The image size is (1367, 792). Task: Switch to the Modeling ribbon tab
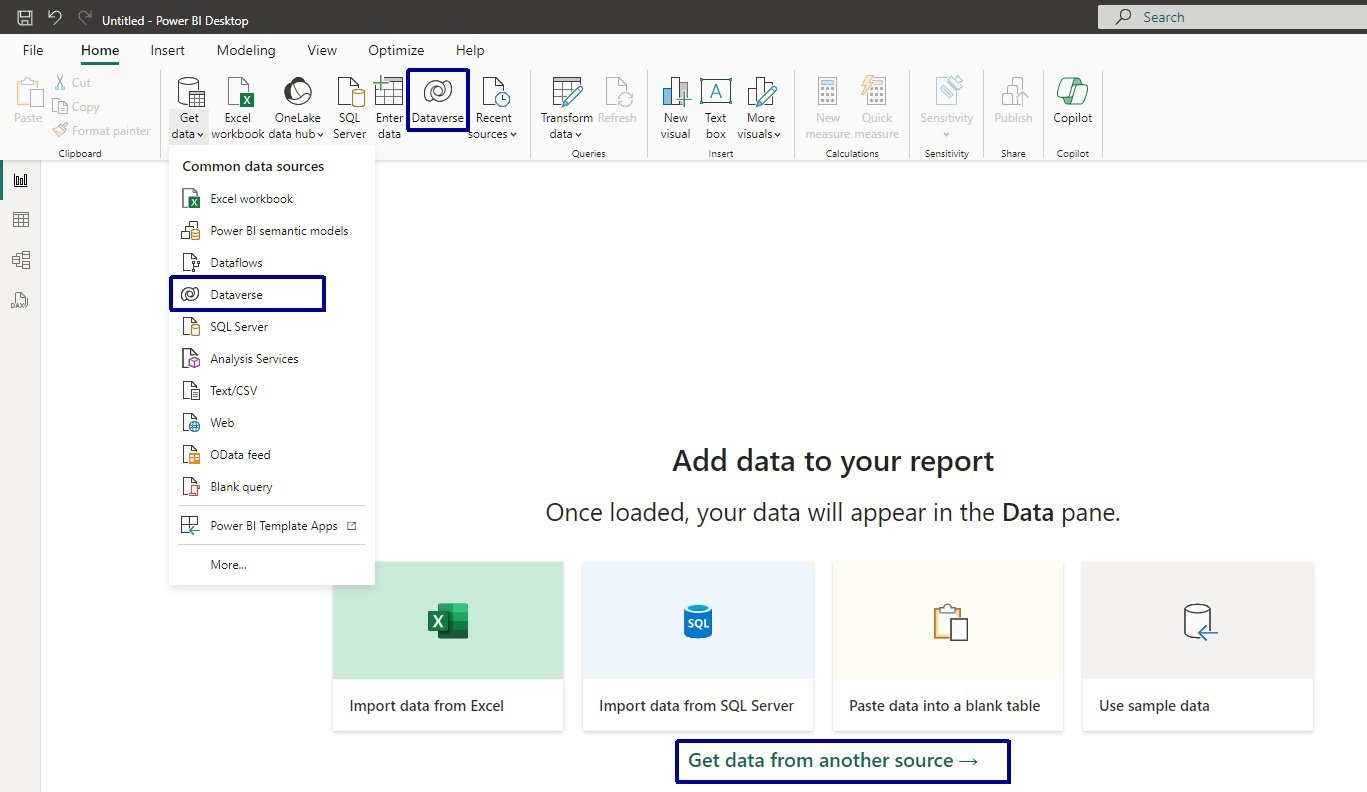[246, 50]
